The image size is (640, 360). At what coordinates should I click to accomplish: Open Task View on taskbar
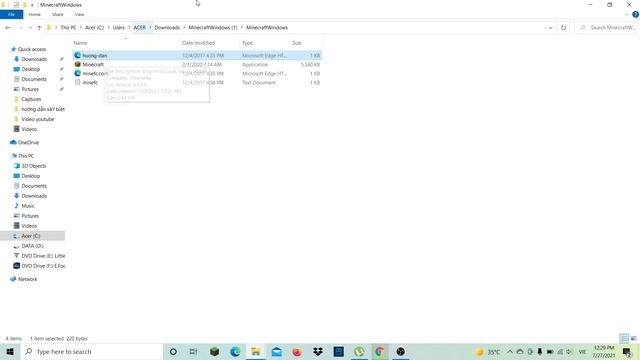pos(193,352)
